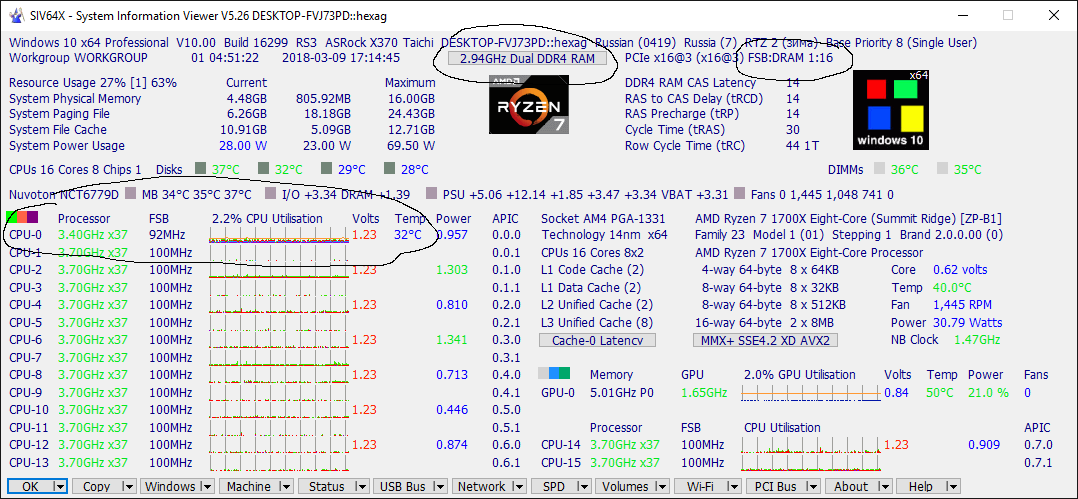Image resolution: width=1078 pixels, height=499 pixels.
Task: Click the Cache-0 Latency button
Action: coord(597,340)
